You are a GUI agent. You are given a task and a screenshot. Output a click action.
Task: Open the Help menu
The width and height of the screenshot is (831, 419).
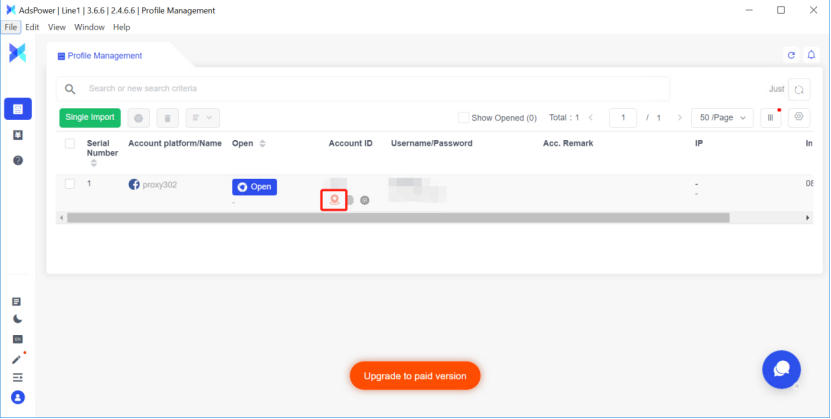pyautogui.click(x=121, y=27)
